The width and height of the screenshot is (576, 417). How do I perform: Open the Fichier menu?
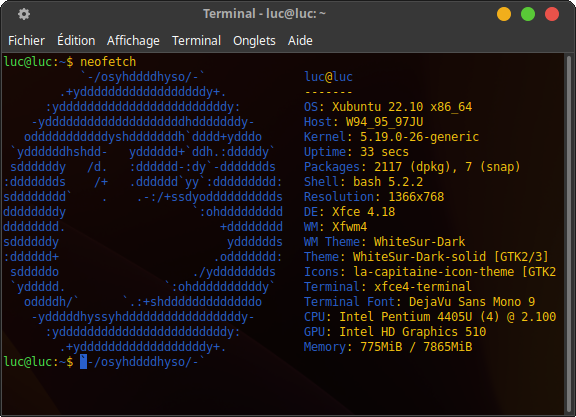click(26, 40)
